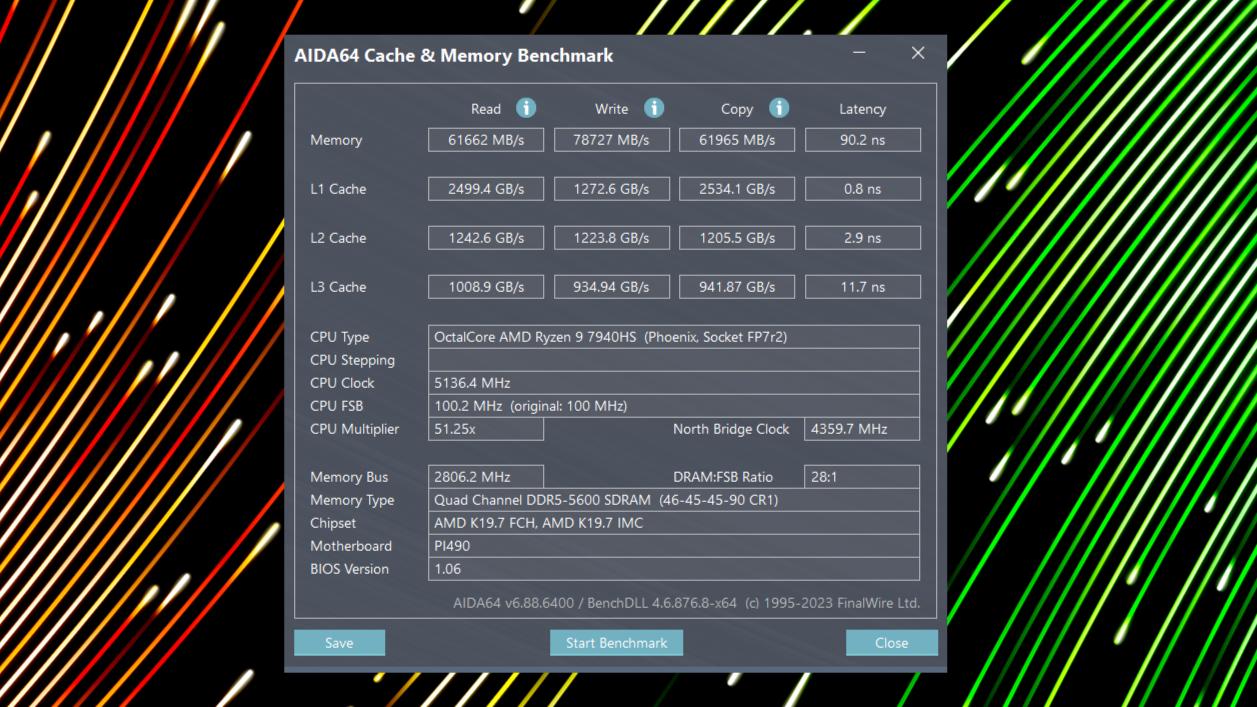Screen dimensions: 1257x707
Task: Close the window with the X icon
Action: coord(918,53)
